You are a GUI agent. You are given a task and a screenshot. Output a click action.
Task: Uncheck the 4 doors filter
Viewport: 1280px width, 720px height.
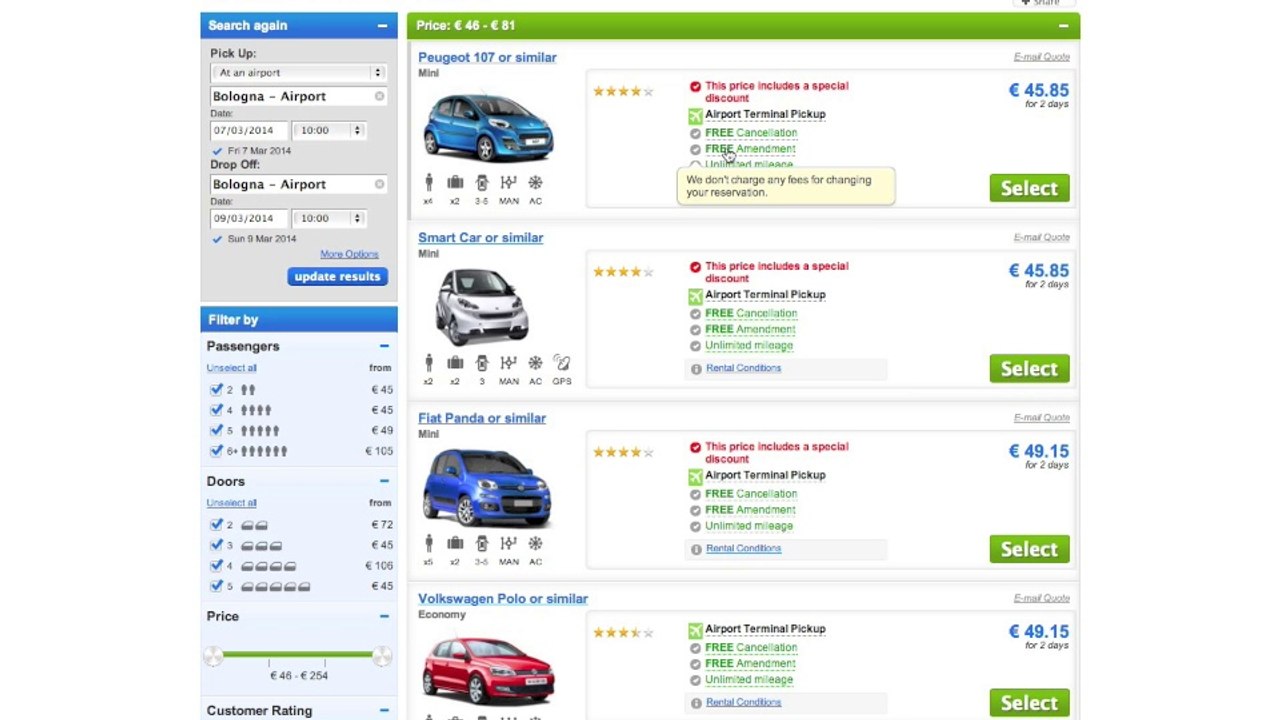(216, 566)
